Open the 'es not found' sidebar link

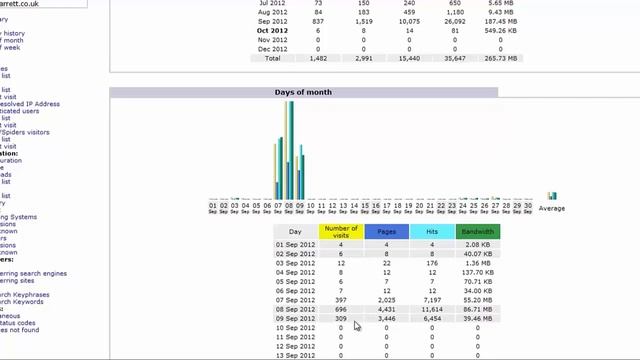pos(20,330)
